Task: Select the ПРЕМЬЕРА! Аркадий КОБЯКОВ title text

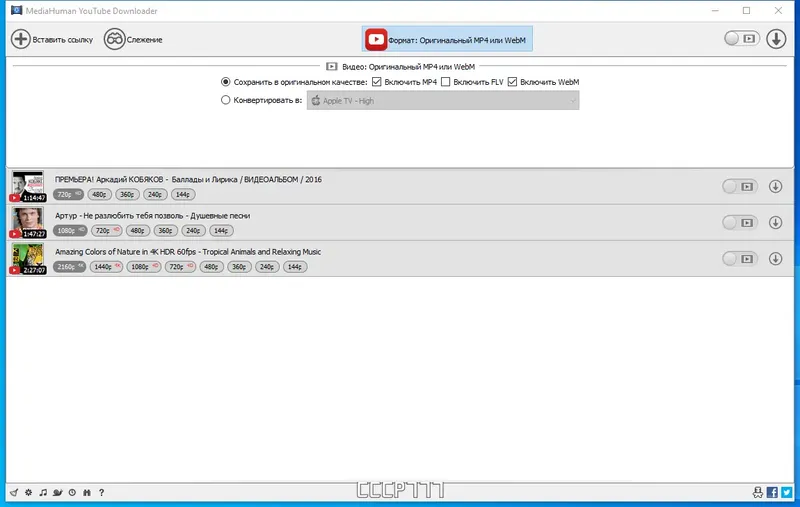Action: tap(188, 180)
